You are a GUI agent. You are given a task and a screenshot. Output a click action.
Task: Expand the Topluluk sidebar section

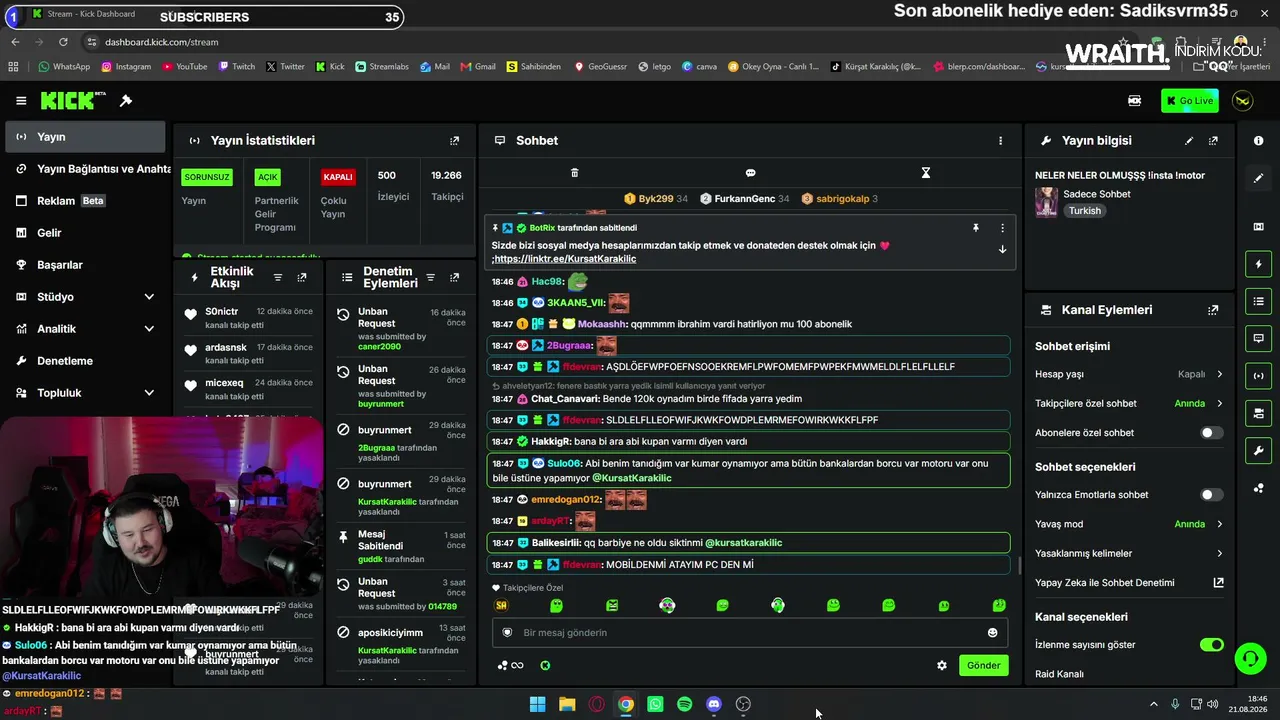pos(149,393)
